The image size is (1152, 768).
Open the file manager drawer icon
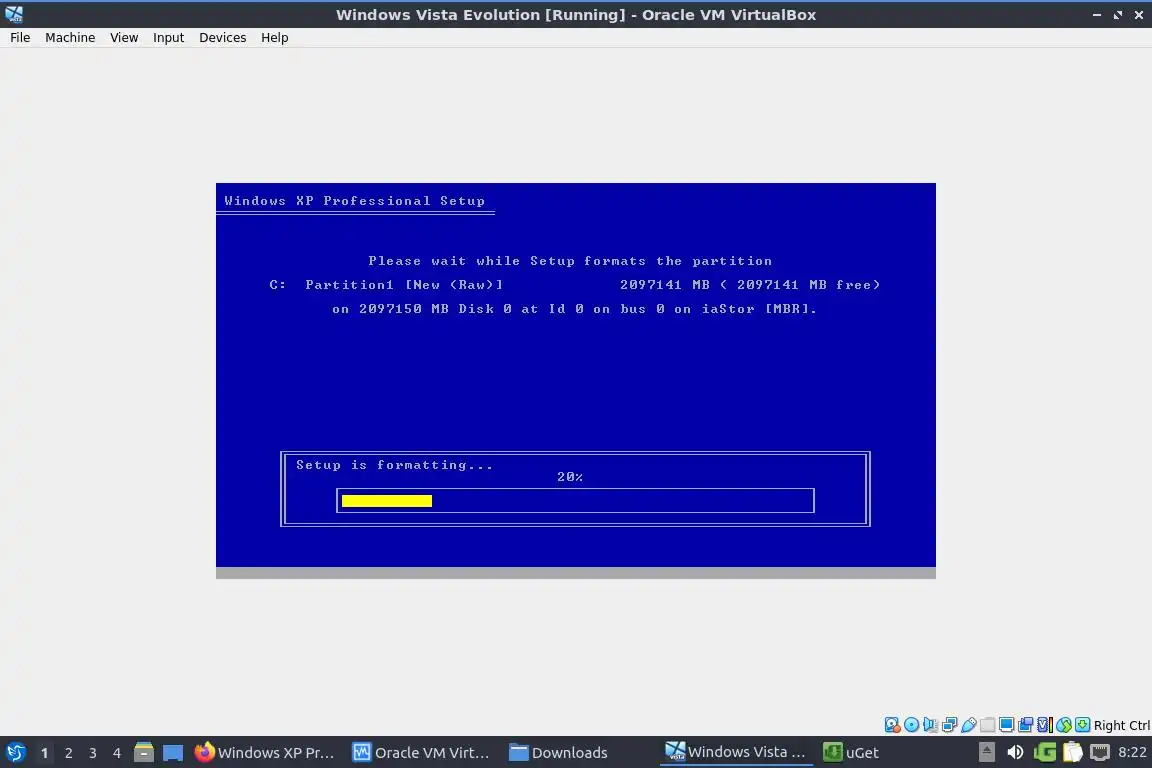[144, 753]
